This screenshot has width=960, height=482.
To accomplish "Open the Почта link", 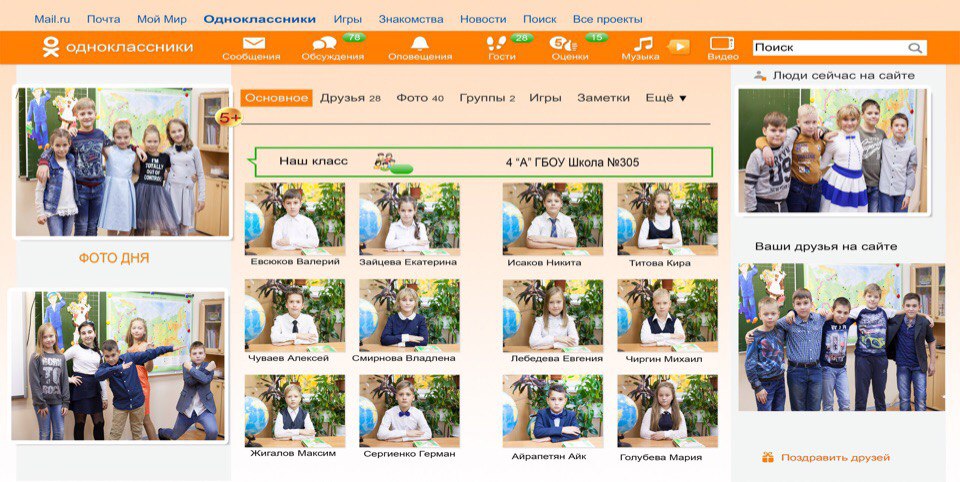I will 103,19.
